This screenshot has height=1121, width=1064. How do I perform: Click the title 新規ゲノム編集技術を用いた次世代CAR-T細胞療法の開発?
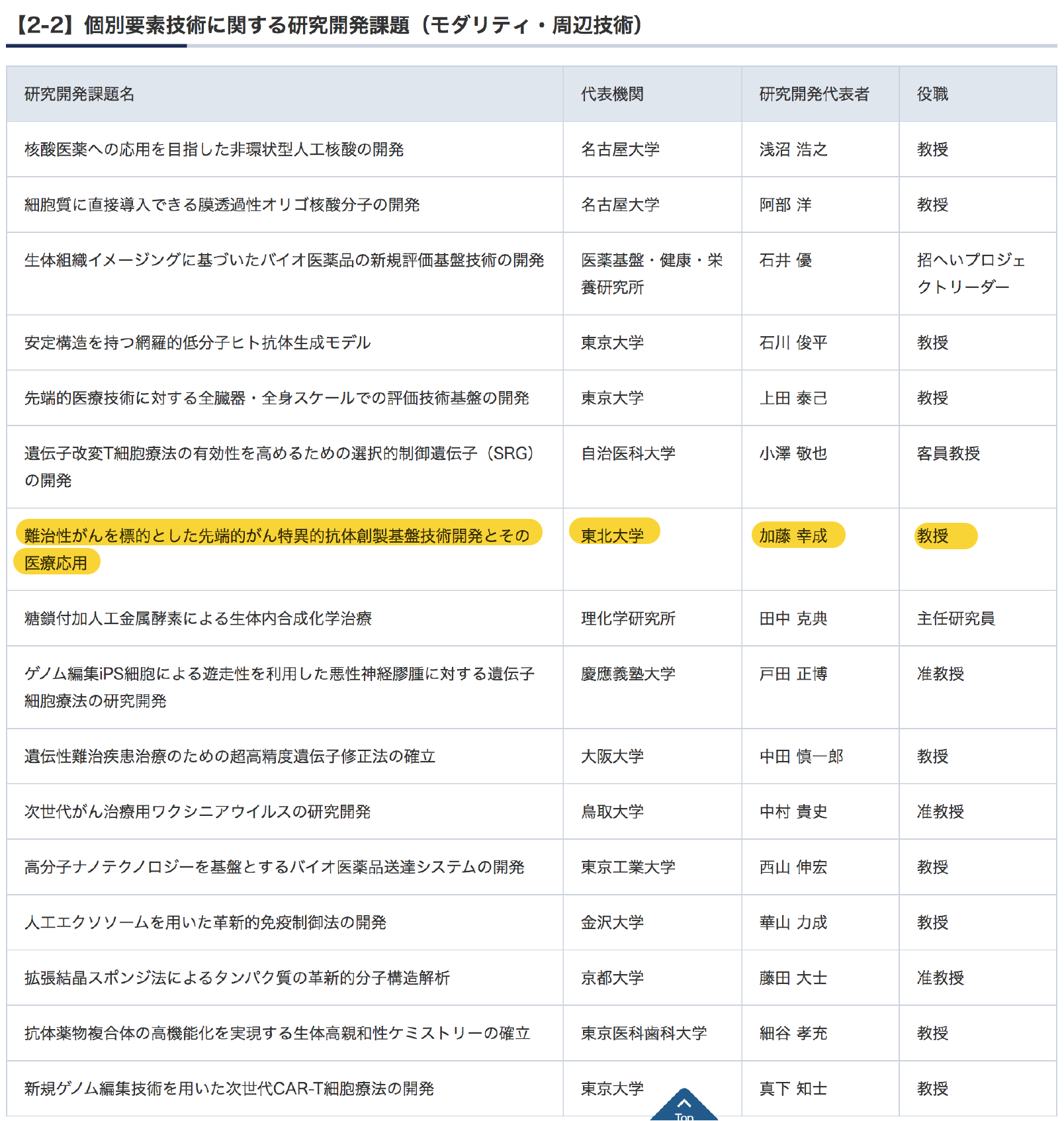click(x=229, y=1090)
